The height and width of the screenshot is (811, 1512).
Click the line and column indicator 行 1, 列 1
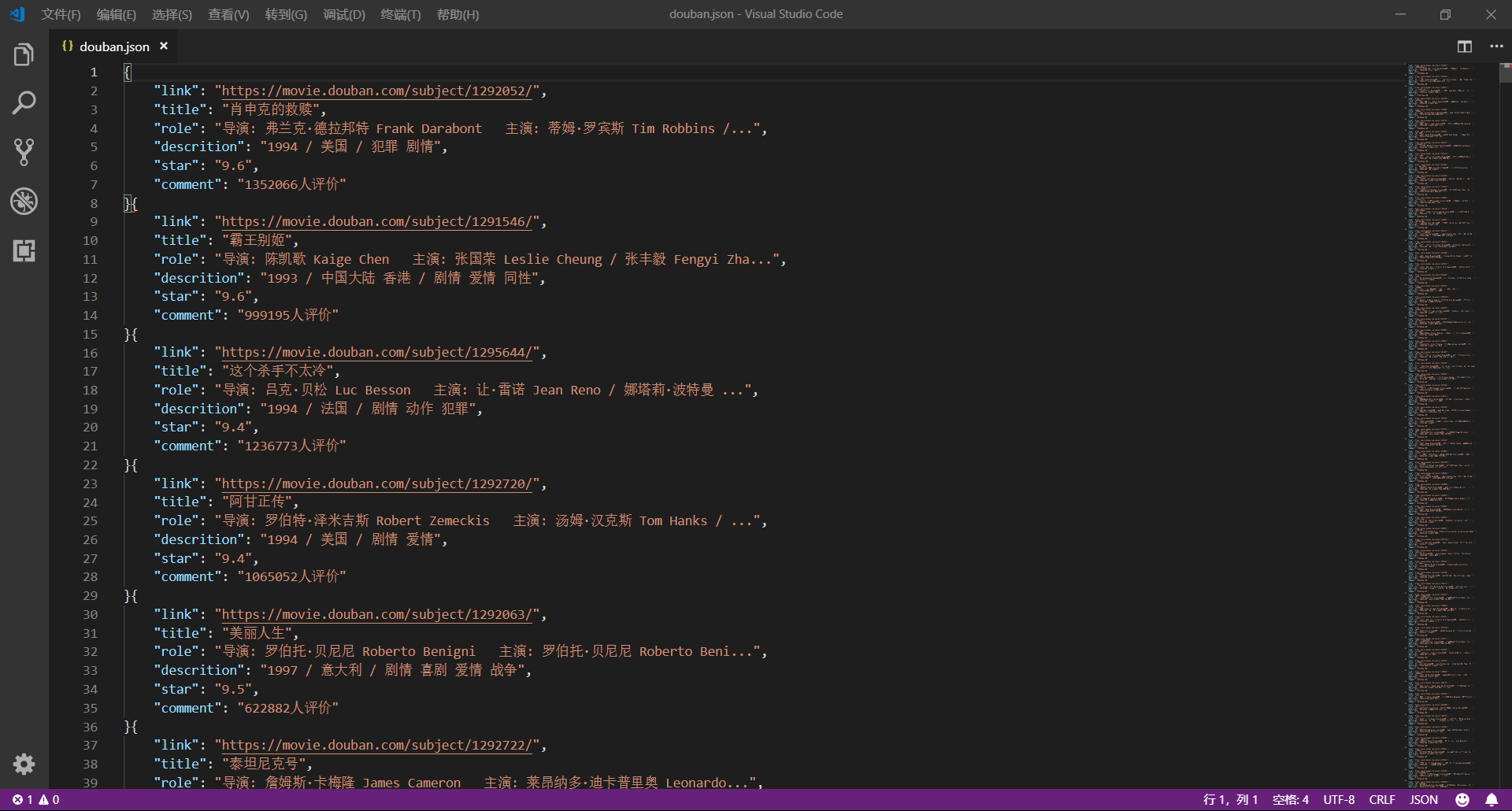click(x=1230, y=800)
